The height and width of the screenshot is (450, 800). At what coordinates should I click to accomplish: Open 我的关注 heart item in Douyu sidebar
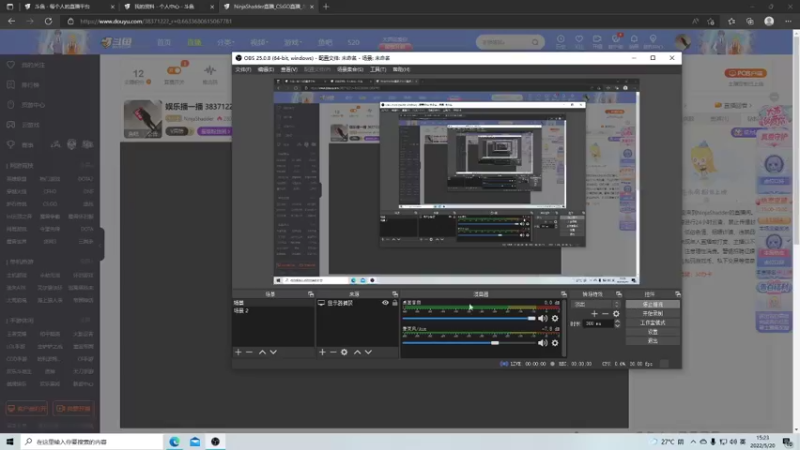[x=26, y=65]
